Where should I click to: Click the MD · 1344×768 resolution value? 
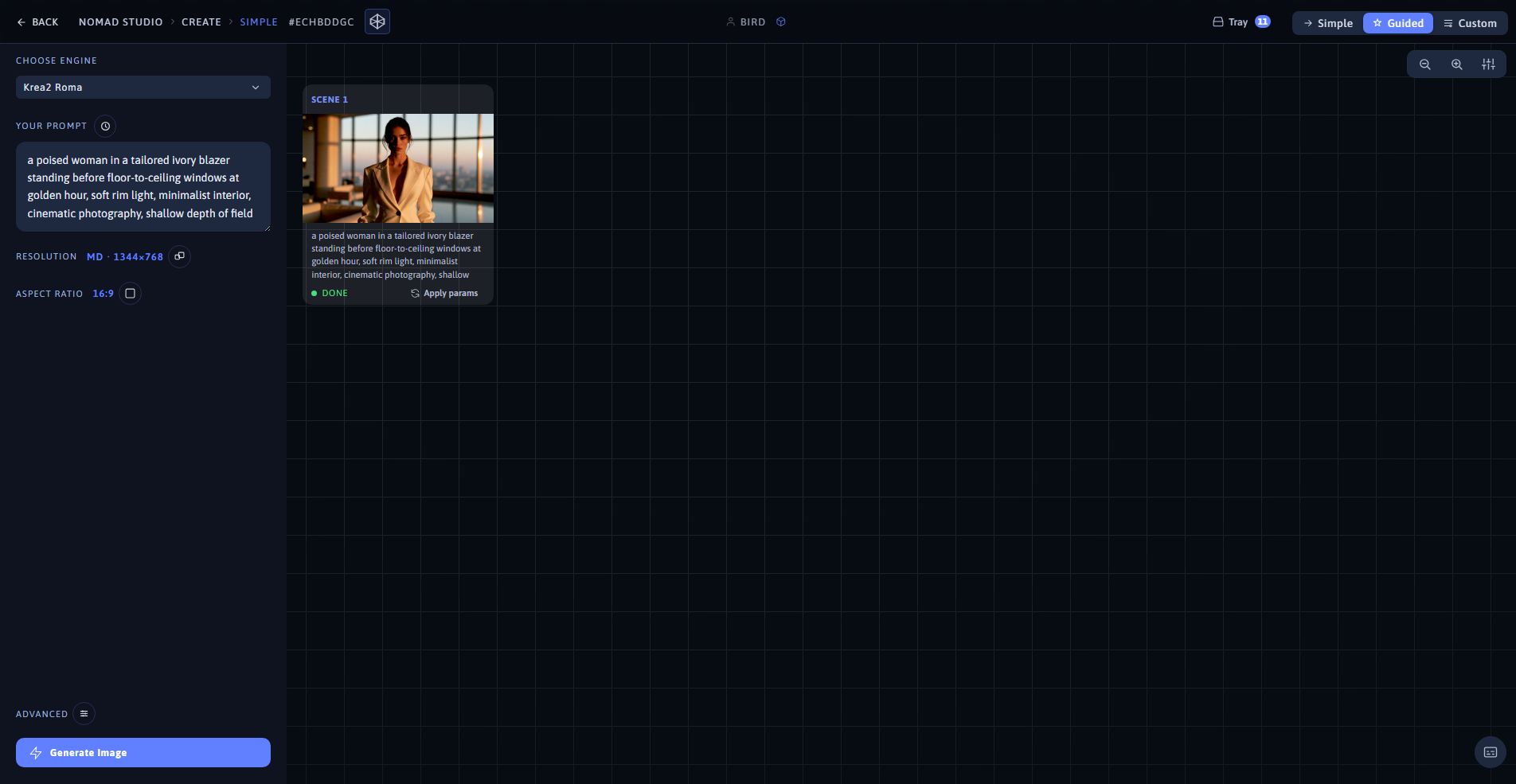[125, 257]
